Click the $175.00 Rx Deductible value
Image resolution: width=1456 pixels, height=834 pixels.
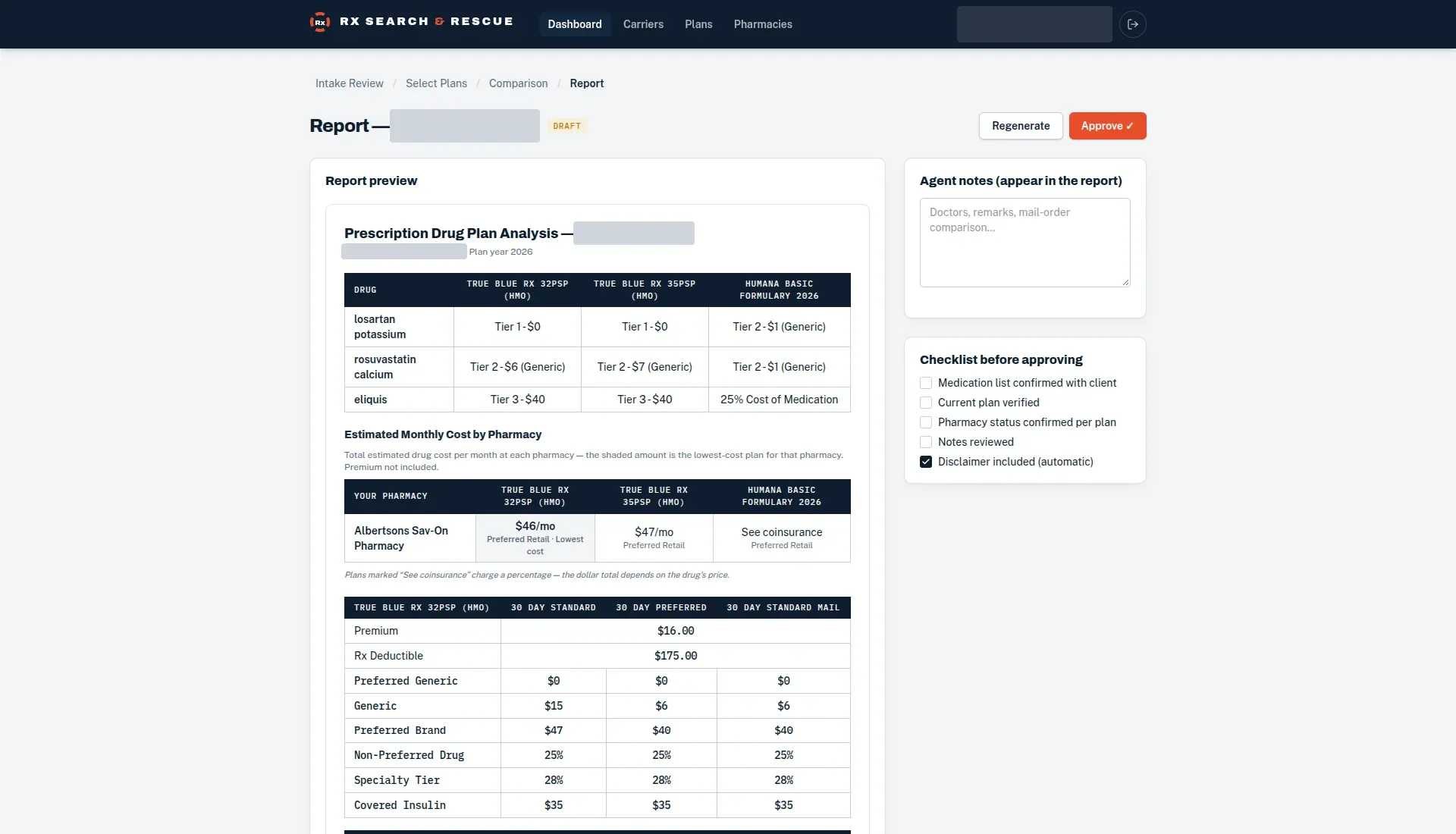coord(676,656)
